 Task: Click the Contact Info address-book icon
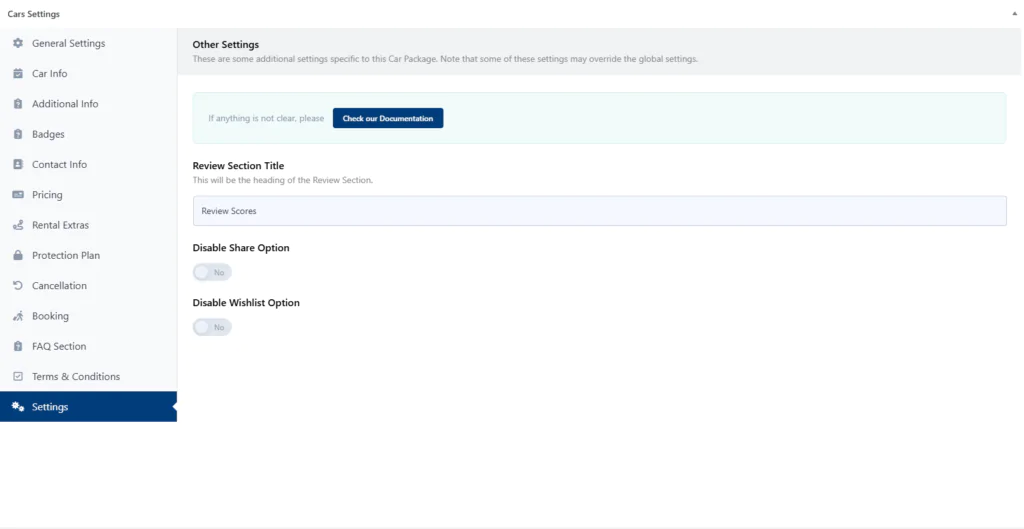pyautogui.click(x=18, y=165)
